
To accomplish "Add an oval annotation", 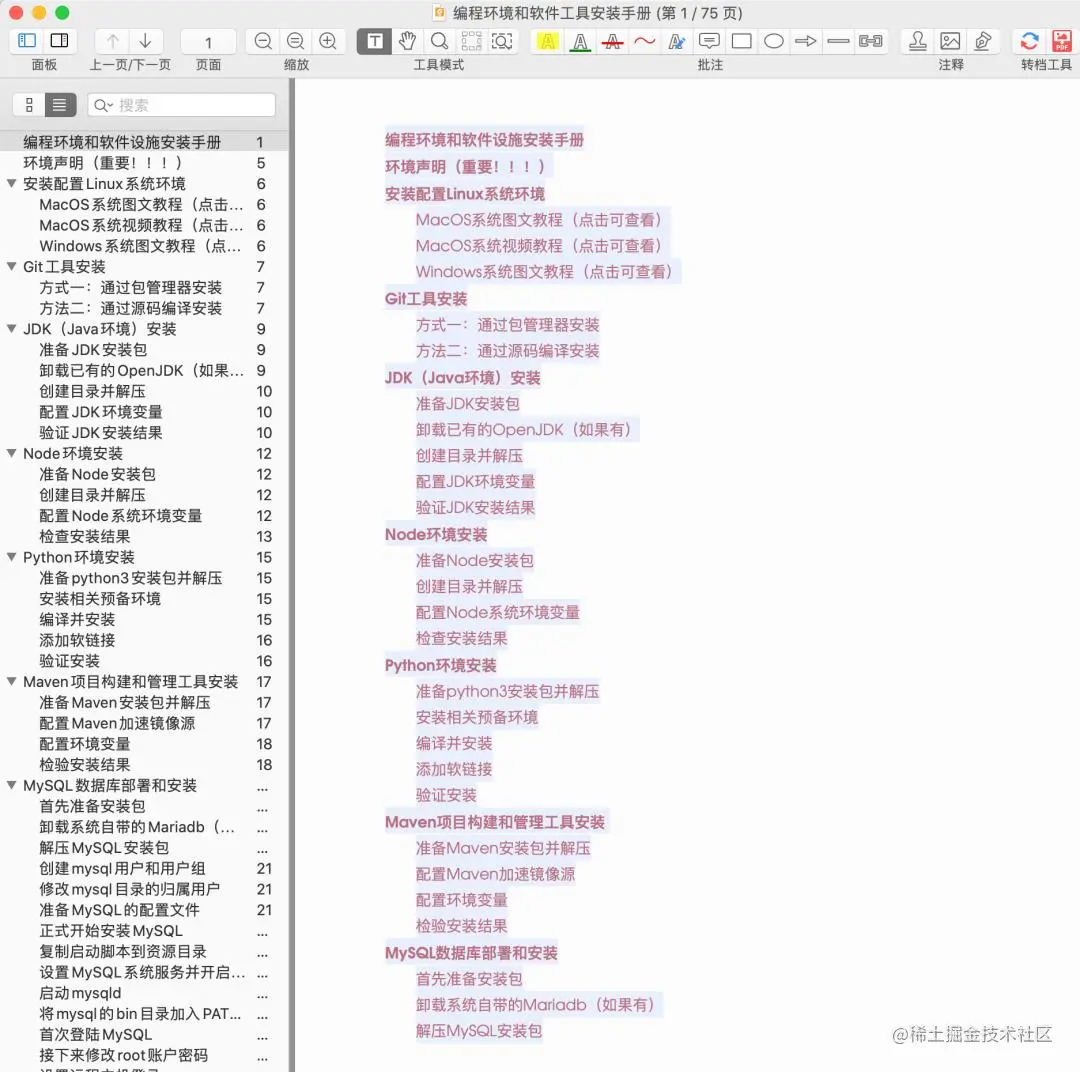I will [773, 41].
